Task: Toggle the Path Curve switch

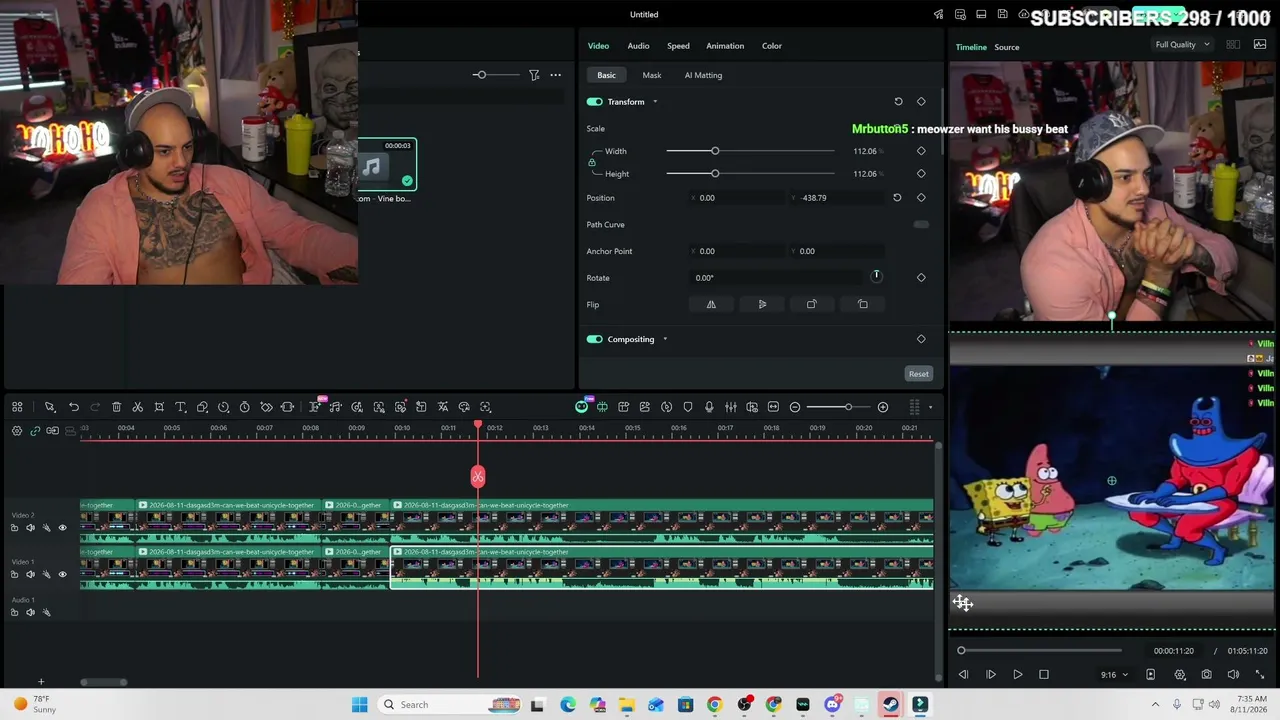Action: click(921, 225)
